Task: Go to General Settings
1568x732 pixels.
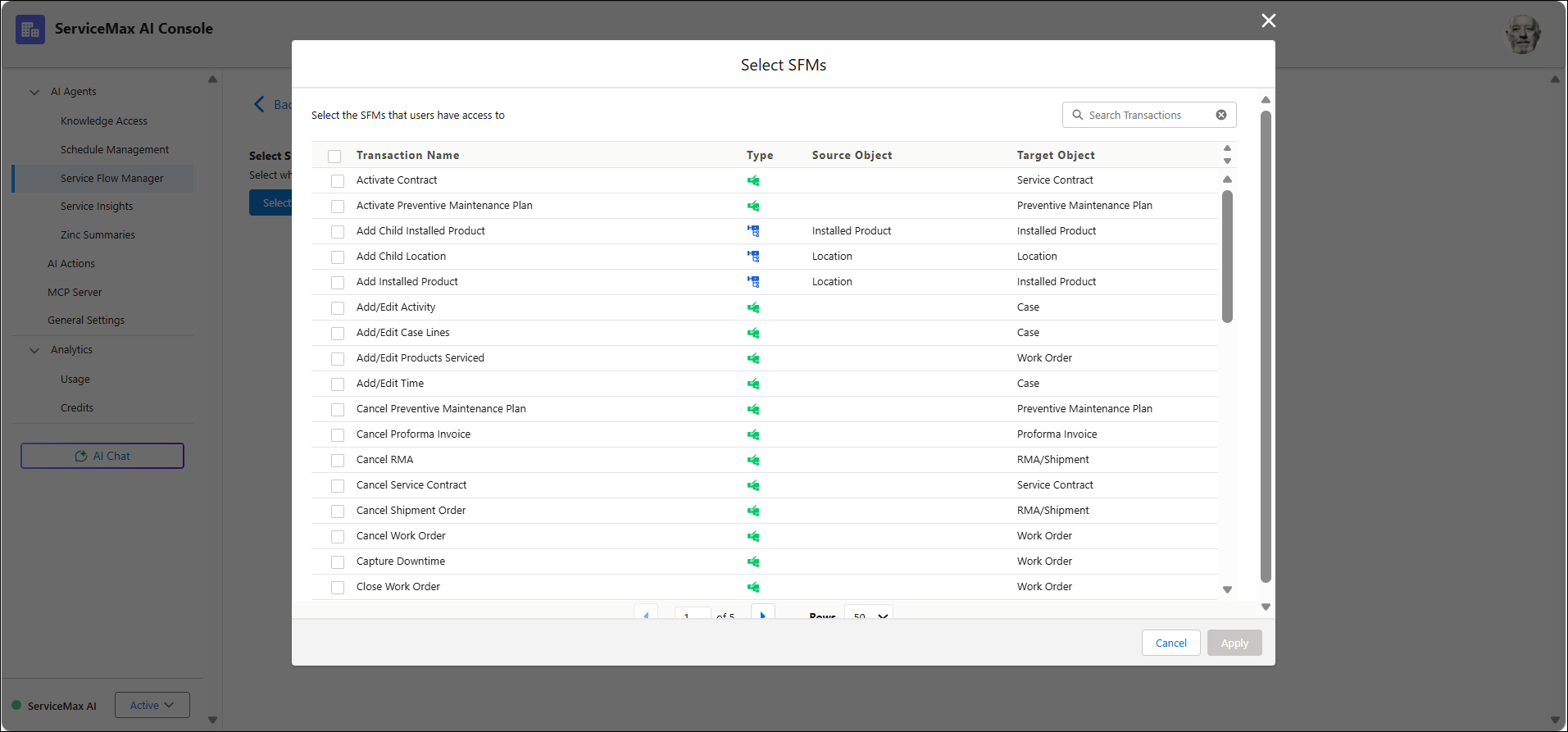Action: tap(86, 320)
